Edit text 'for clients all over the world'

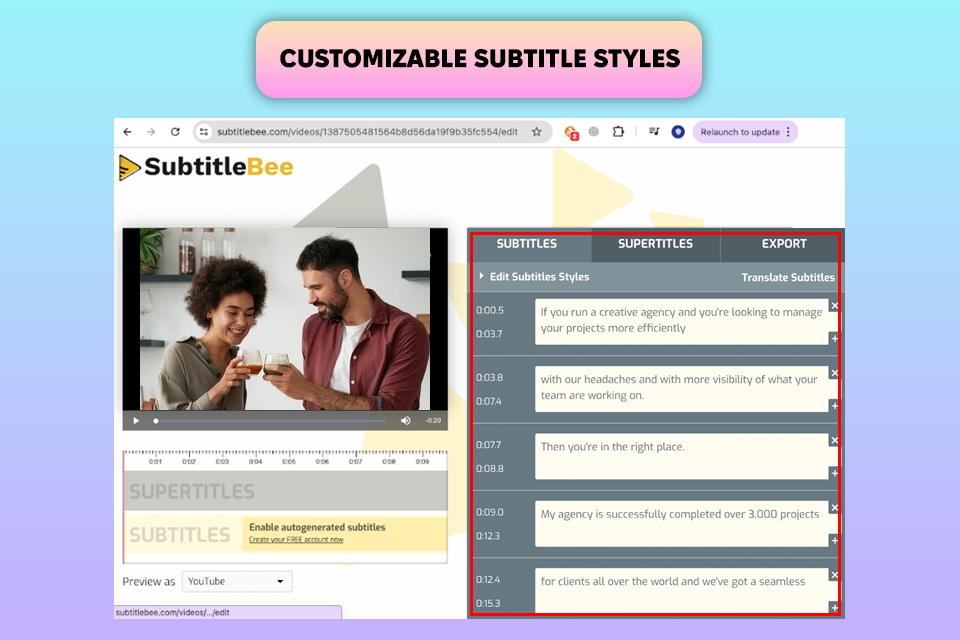click(681, 590)
